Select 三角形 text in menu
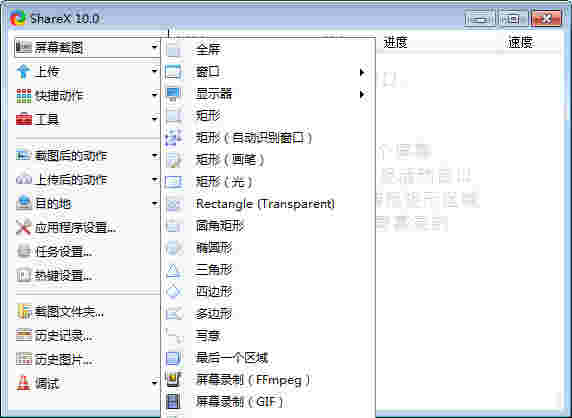 click(214, 270)
